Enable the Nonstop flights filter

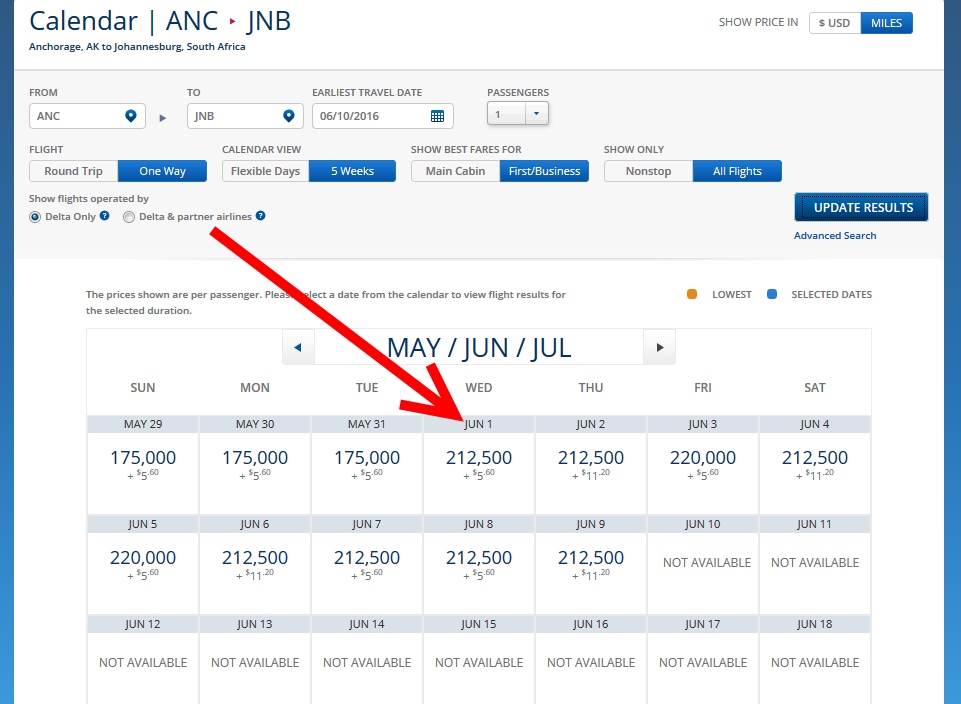pyautogui.click(x=647, y=170)
